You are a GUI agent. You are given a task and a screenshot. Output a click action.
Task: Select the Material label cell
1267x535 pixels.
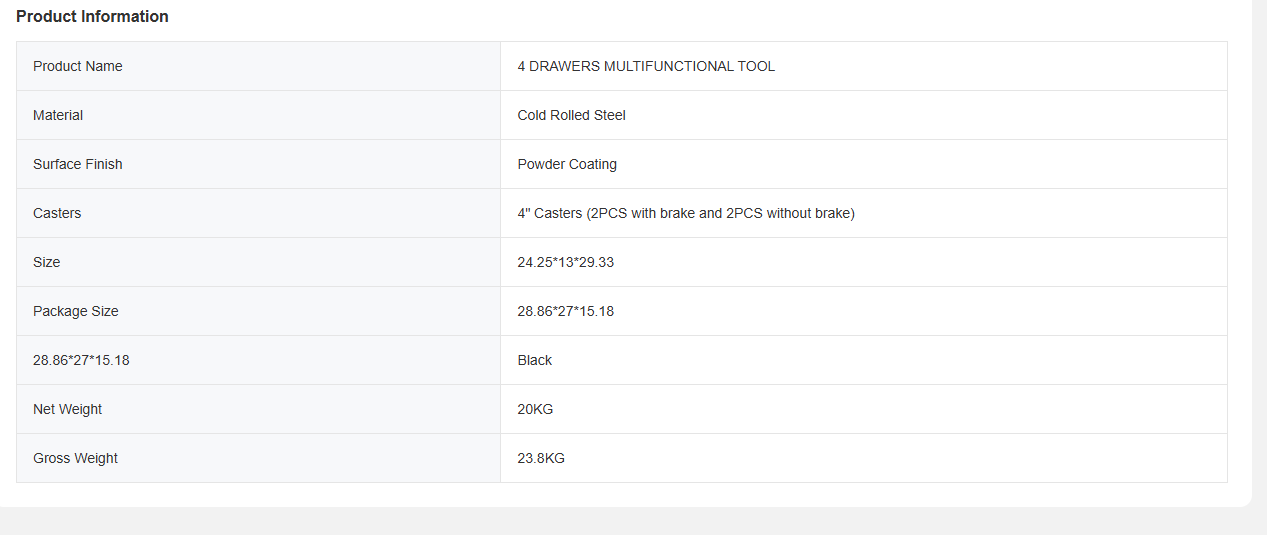tap(58, 115)
